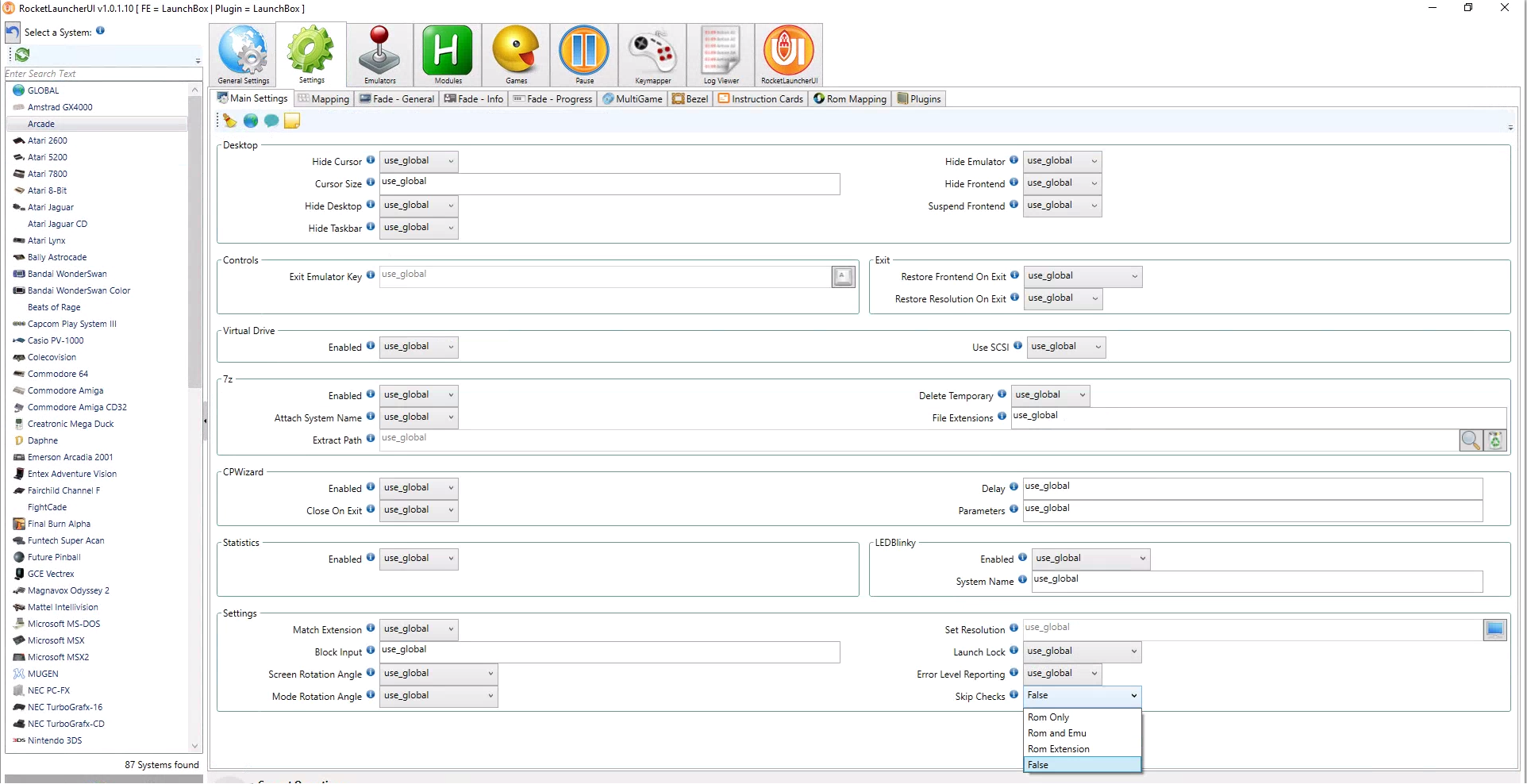This screenshot has width=1527, height=784.
Task: Open the Exit Emulator Key picker button
Action: click(843, 277)
